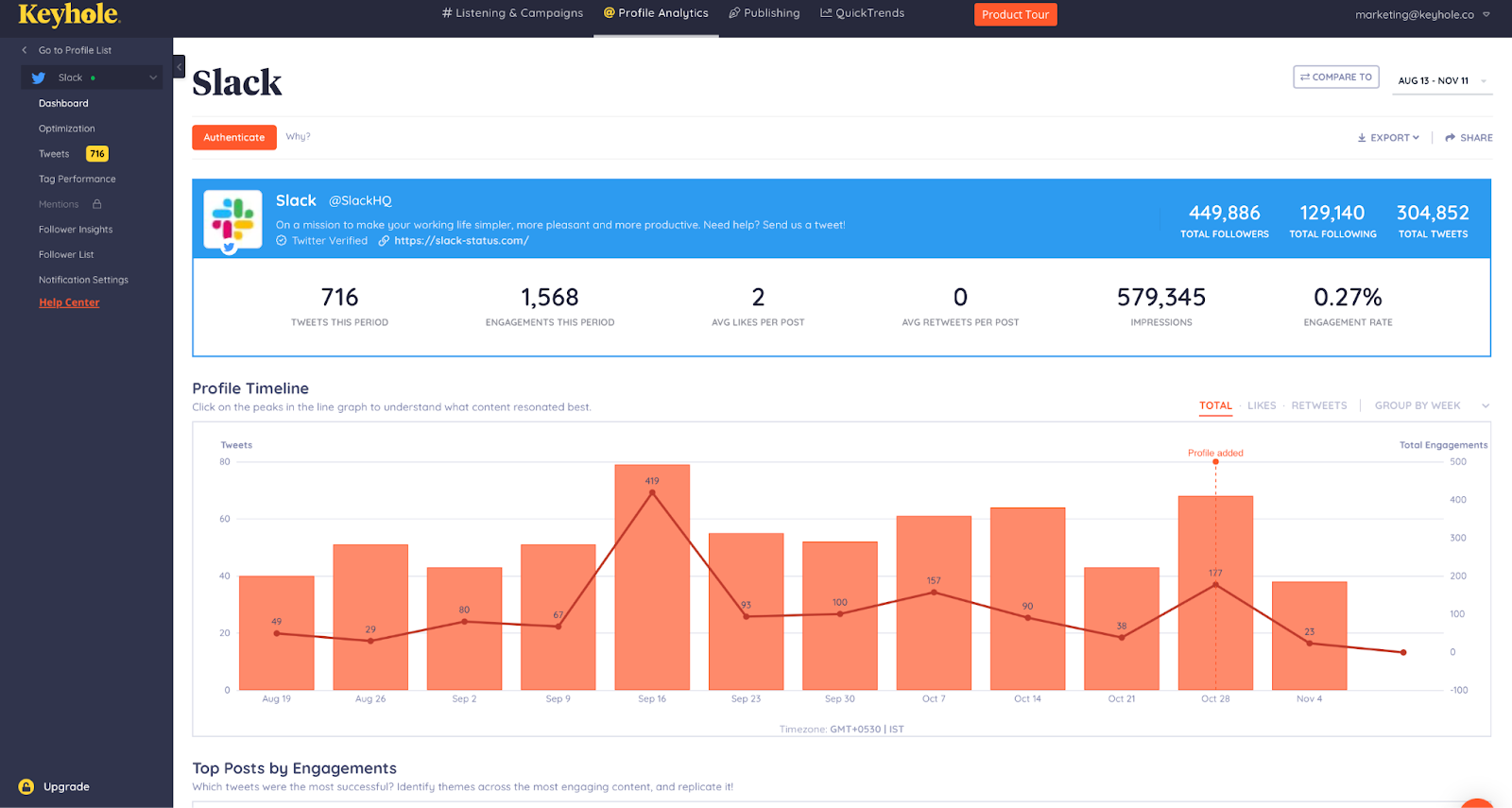Click the Nov 4 bar in the timeline
Screen dimensions: 1512x808
[x=1309, y=636]
